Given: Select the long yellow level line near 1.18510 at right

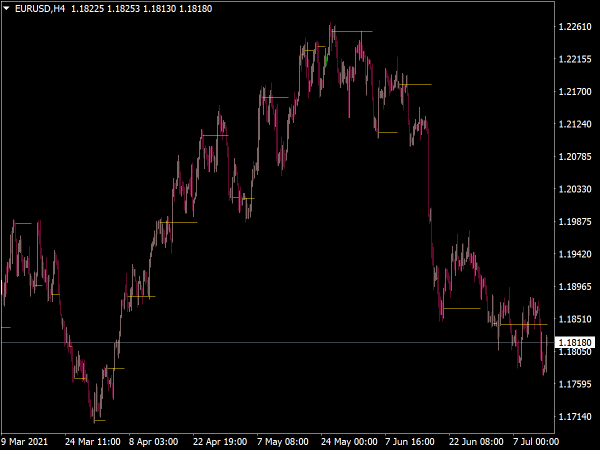Looking at the screenshot, I should point(524,324).
